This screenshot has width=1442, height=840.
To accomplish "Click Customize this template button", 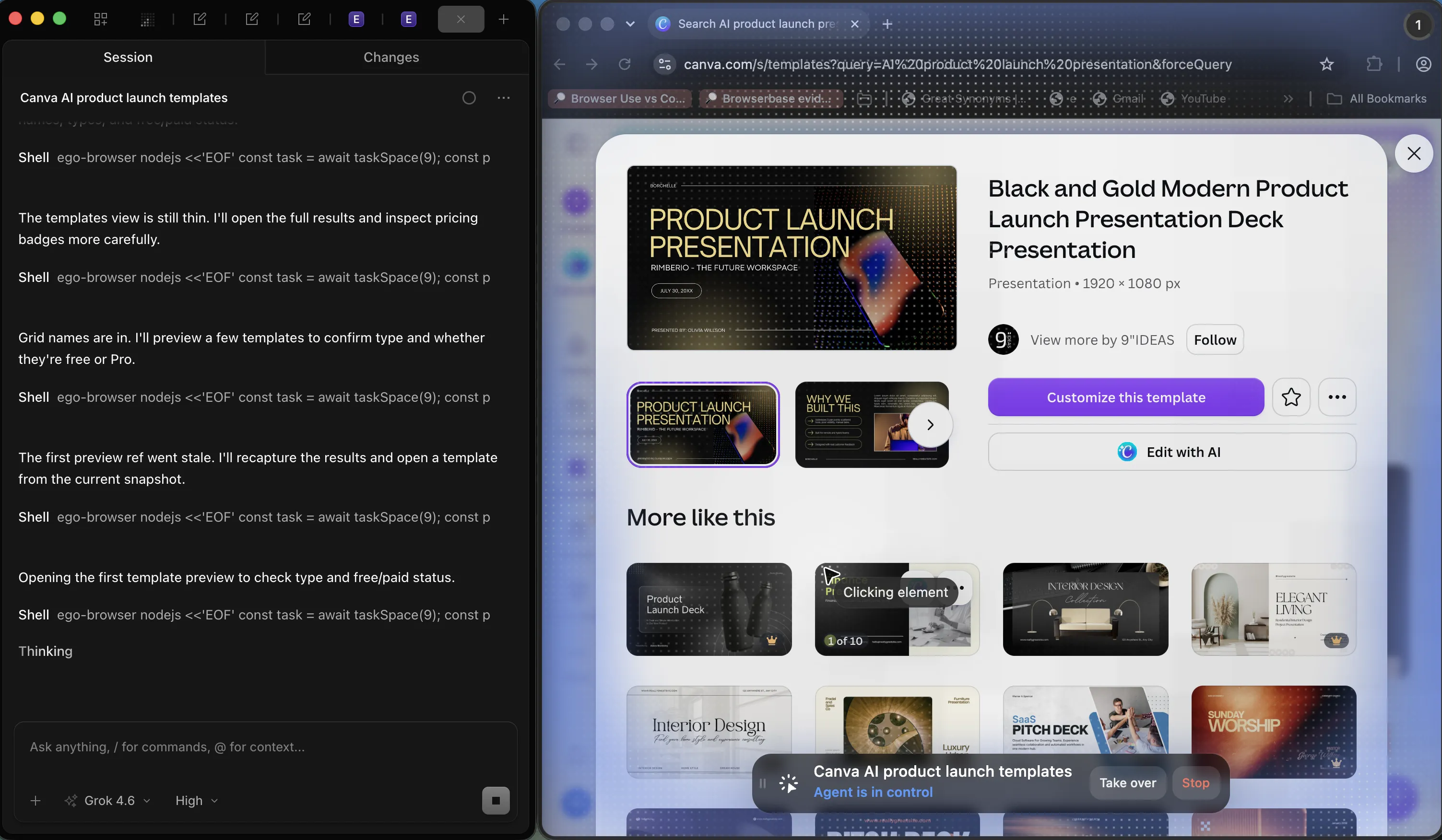I will coord(1126,397).
